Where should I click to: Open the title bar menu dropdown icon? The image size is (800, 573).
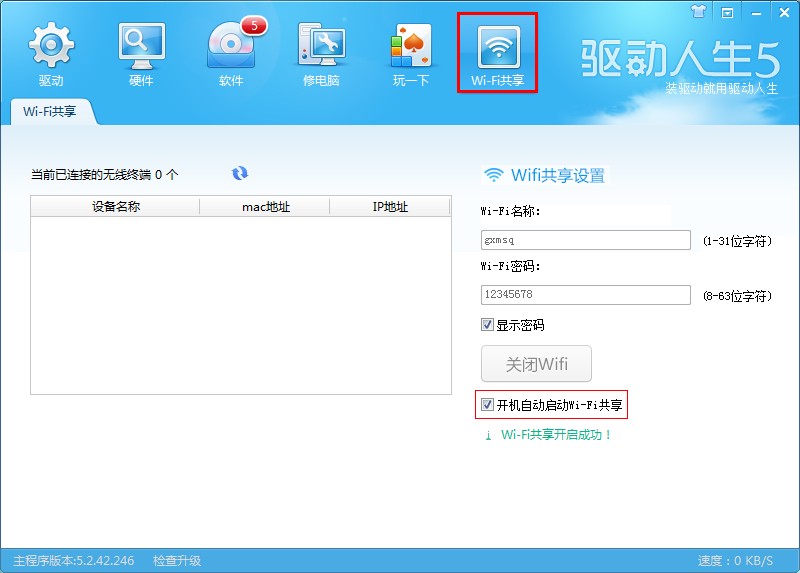(728, 13)
